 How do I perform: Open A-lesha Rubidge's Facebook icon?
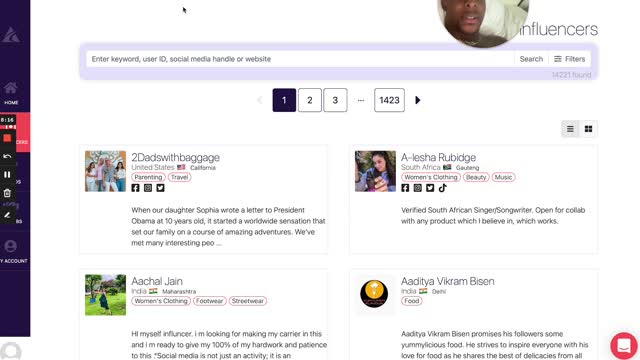(x=405, y=188)
